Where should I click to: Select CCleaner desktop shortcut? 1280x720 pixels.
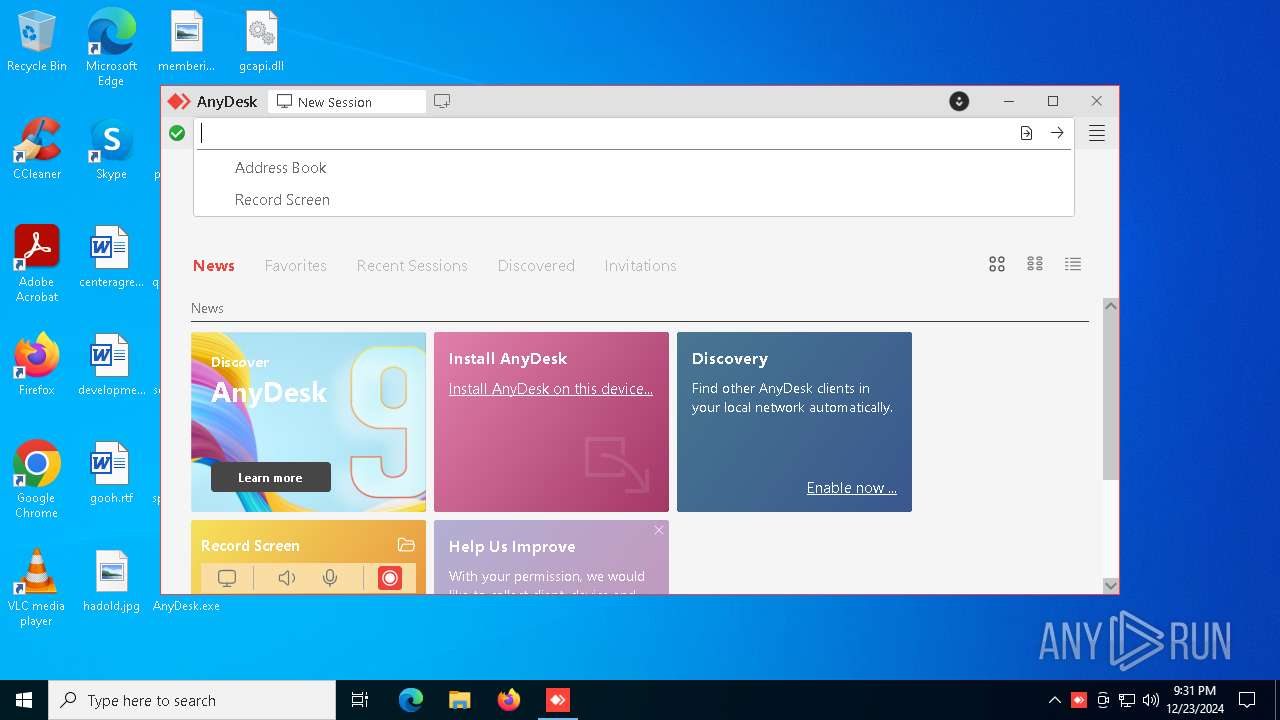37,149
